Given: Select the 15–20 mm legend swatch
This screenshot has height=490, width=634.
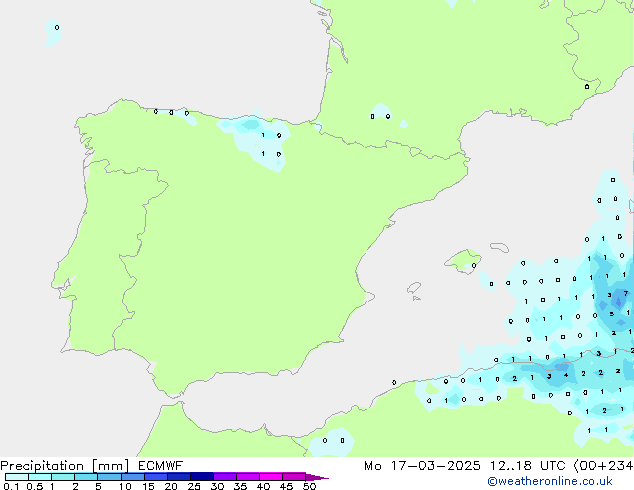Looking at the screenshot, I should (156, 477).
